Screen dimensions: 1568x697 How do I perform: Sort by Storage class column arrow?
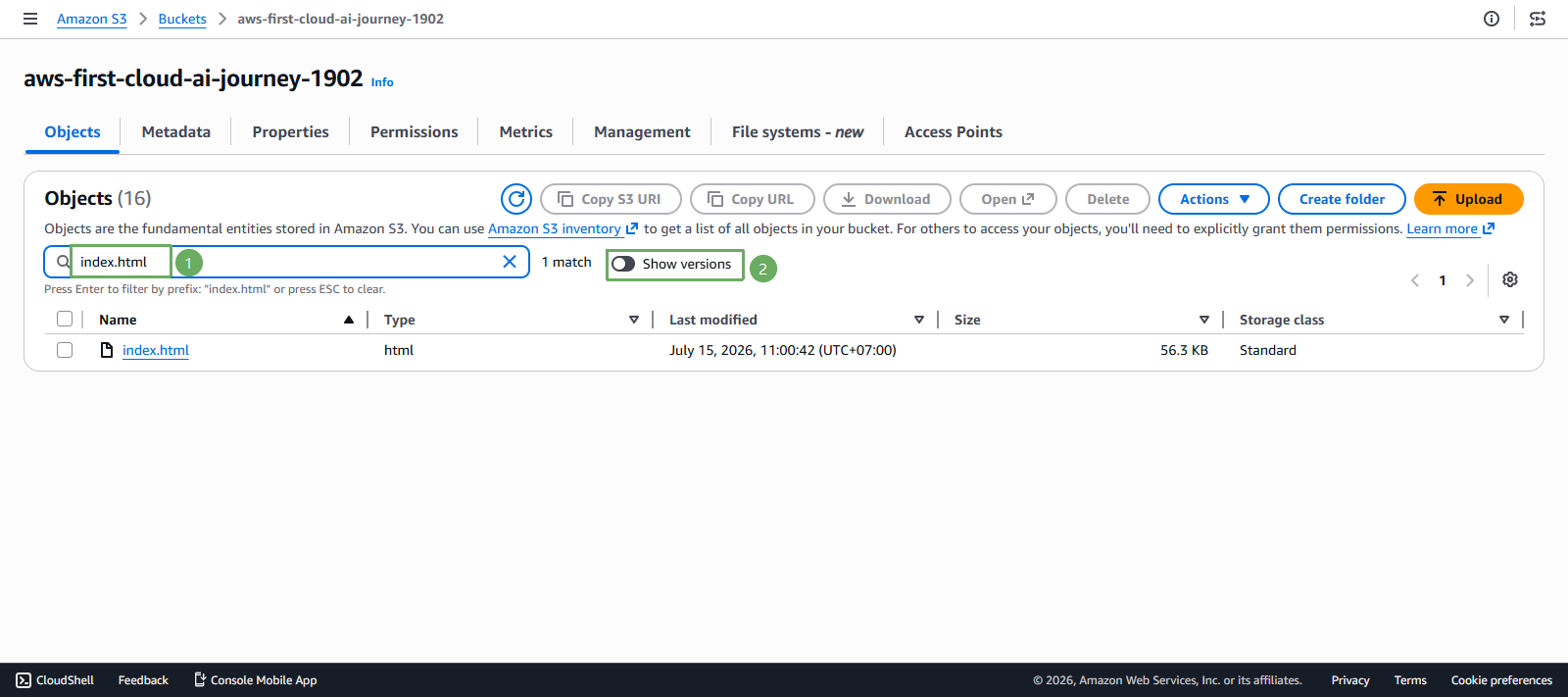point(1504,320)
